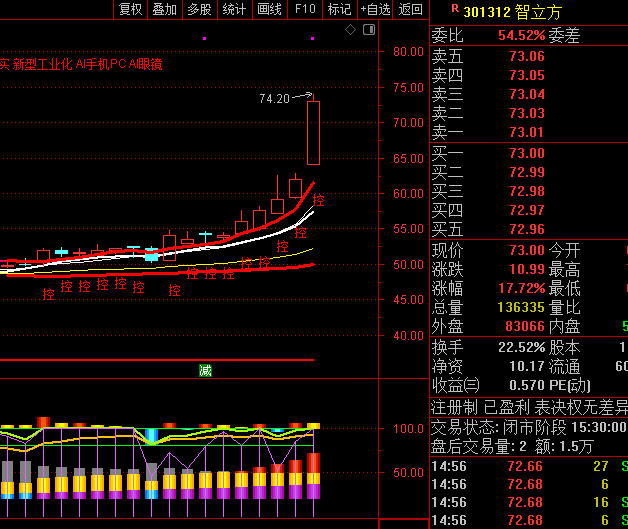Screen dimensions: 628x529
Task: Click the 委比 order ratio label
Action: pos(446,35)
